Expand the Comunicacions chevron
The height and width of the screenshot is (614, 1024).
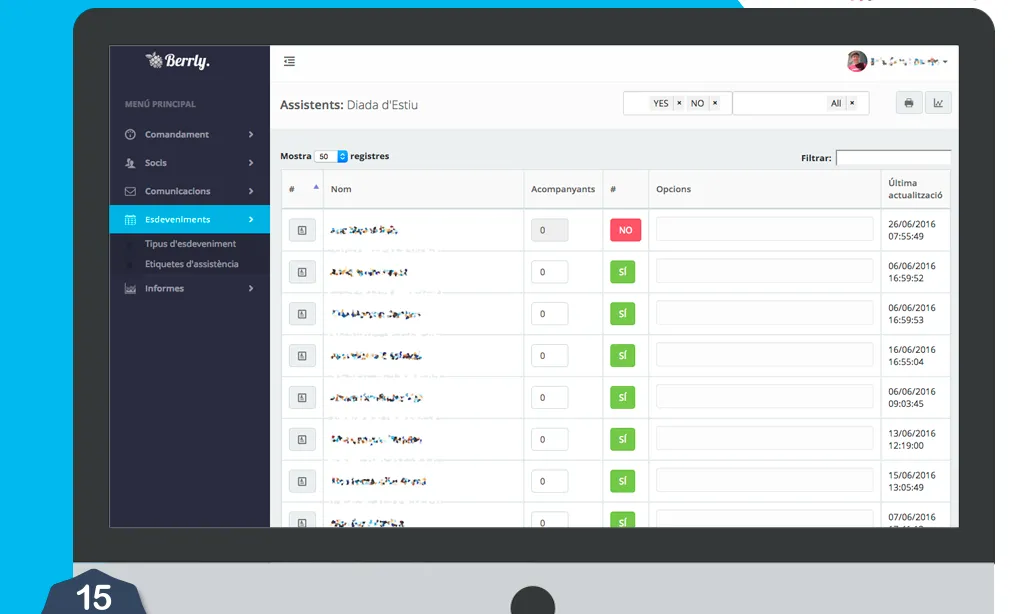pyautogui.click(x=251, y=191)
